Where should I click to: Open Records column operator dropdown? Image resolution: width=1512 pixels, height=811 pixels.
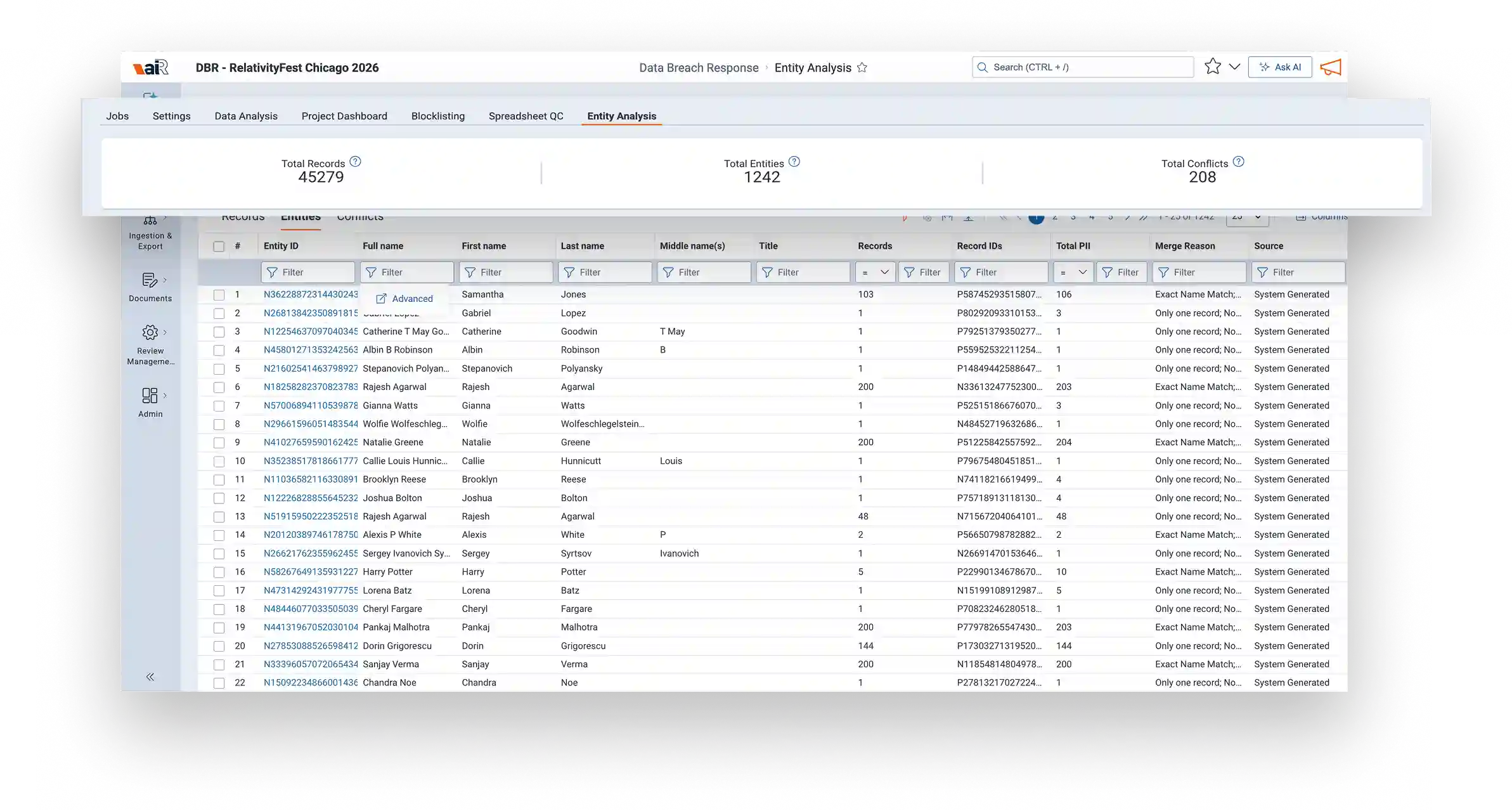(x=875, y=272)
